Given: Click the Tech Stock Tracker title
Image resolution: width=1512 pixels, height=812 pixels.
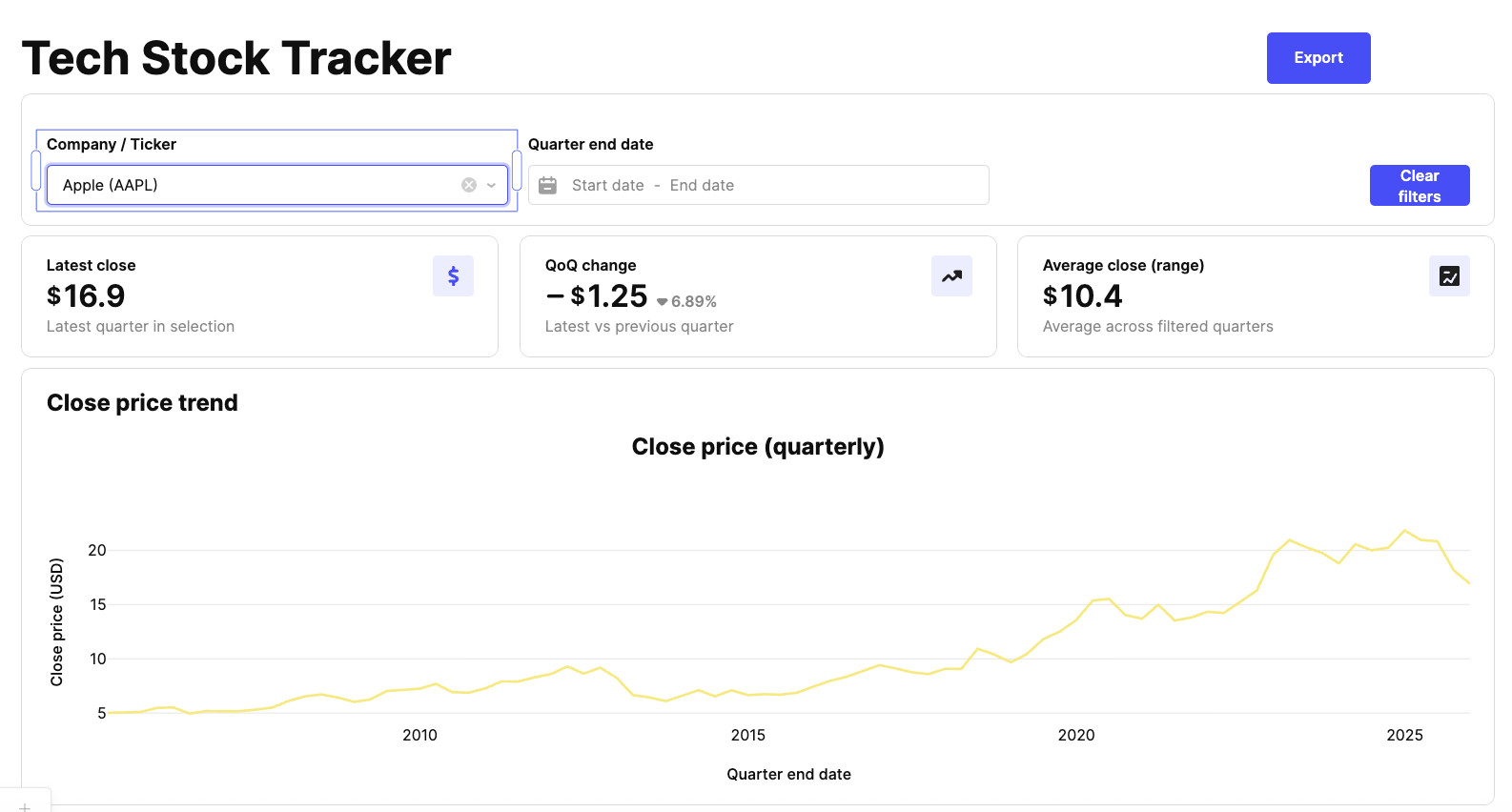Looking at the screenshot, I should point(236,58).
